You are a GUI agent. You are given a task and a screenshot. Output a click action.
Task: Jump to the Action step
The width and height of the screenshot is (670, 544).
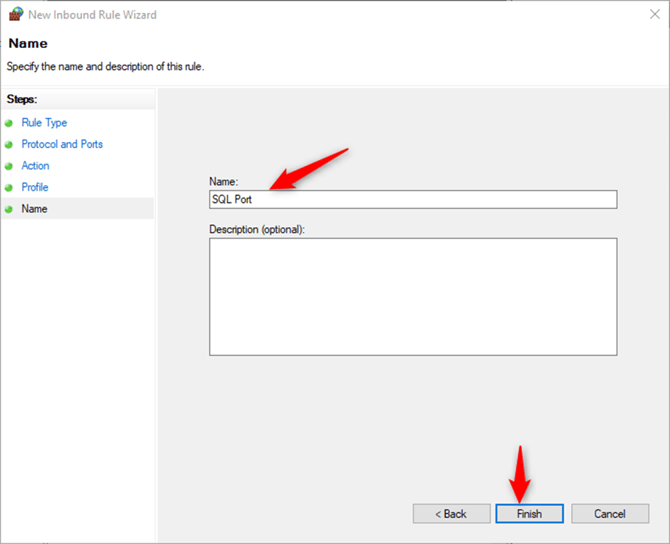pos(35,166)
